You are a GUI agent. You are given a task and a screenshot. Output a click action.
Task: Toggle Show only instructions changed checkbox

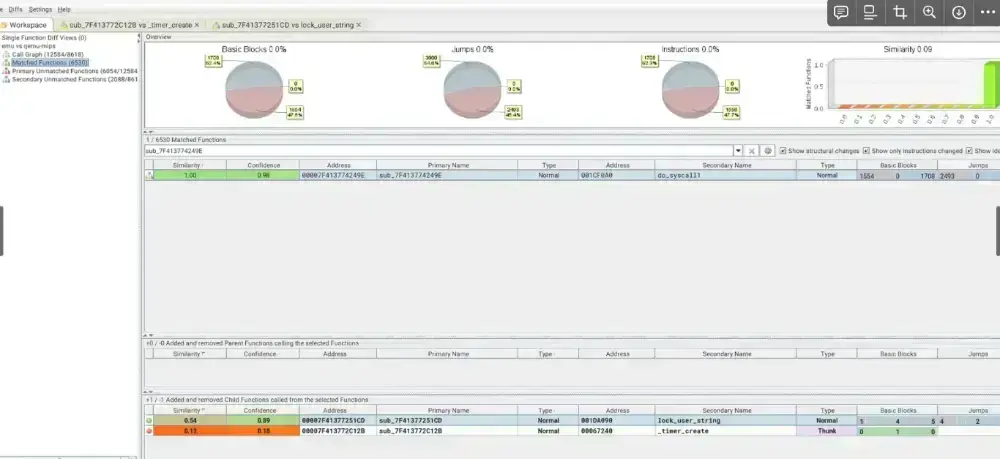point(866,150)
